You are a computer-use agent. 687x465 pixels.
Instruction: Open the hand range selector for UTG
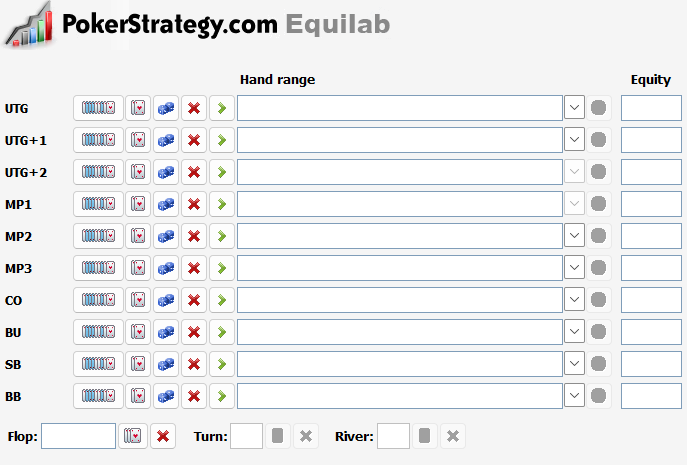point(98,108)
